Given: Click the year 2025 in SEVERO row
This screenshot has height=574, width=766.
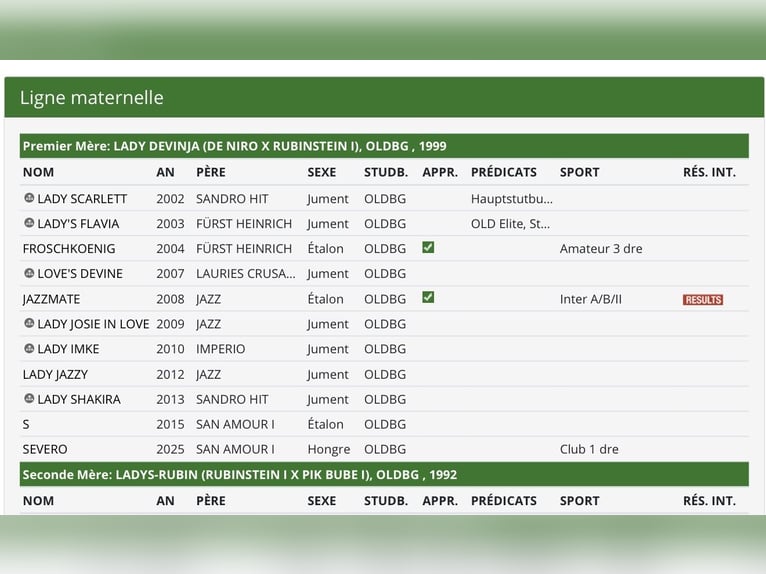Looking at the screenshot, I should point(170,449).
